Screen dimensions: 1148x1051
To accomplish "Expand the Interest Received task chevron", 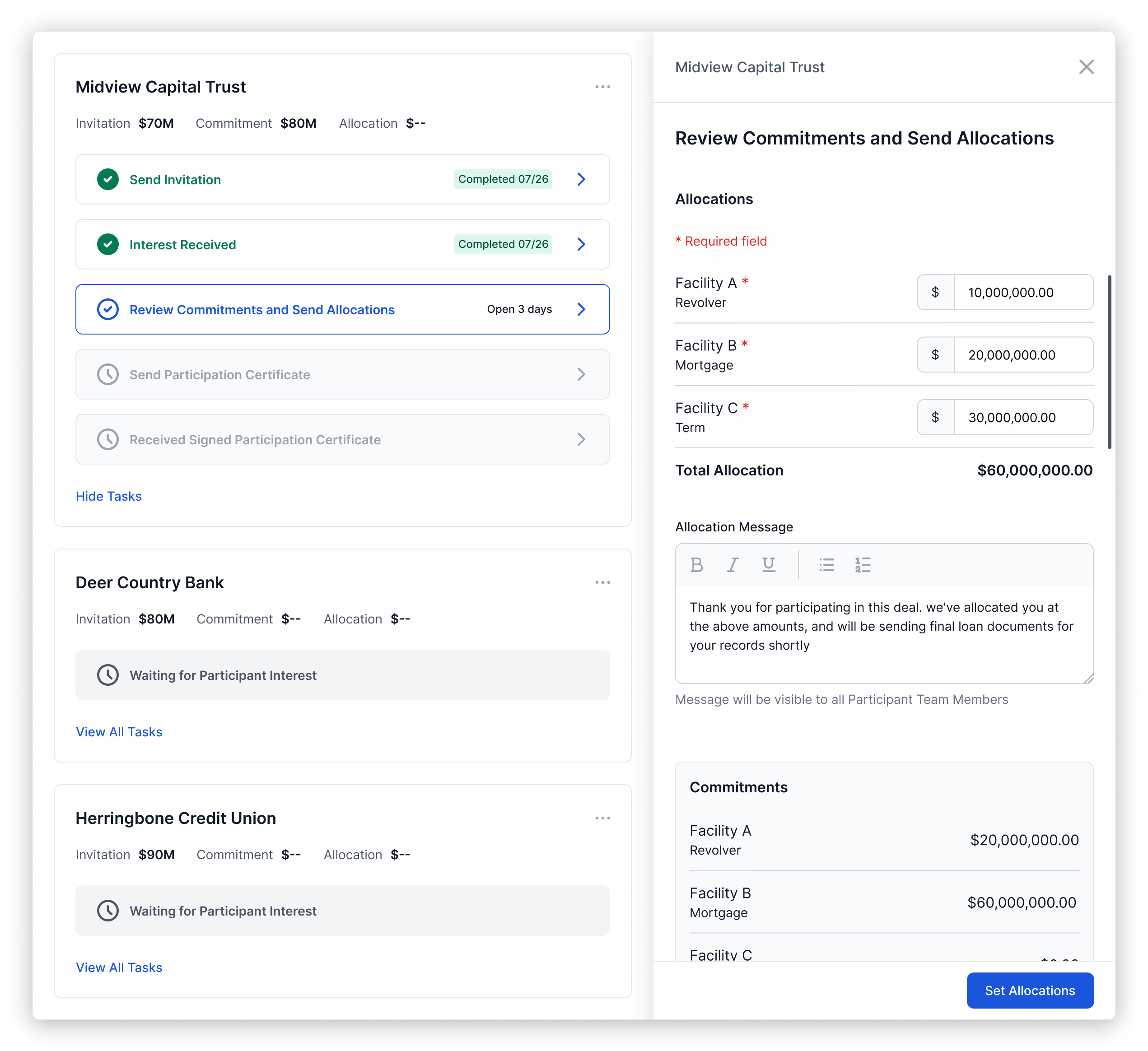I will pyautogui.click(x=581, y=244).
